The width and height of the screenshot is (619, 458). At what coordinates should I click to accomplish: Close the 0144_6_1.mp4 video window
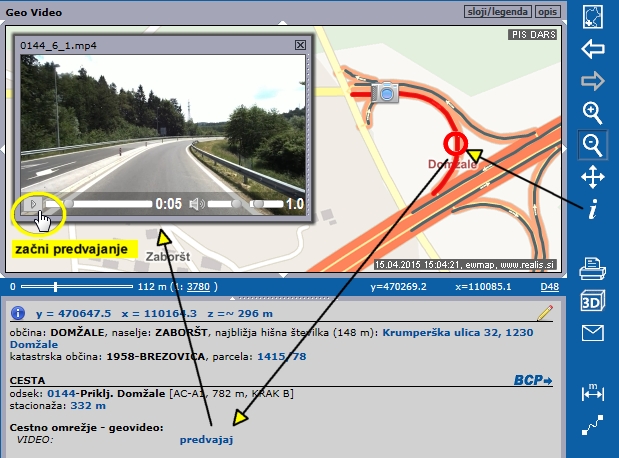click(301, 45)
